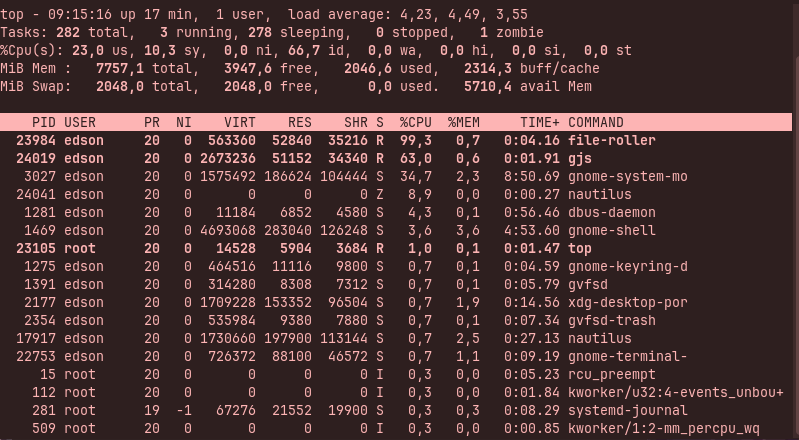
Task: Click the 8:50.69 time of gnome-system-mo
Action: [x=531, y=176]
